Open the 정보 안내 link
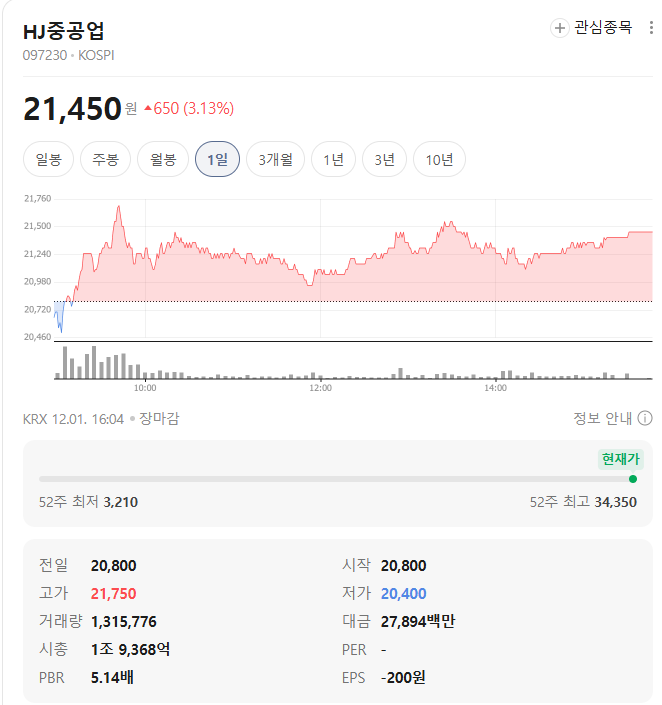 (603, 418)
